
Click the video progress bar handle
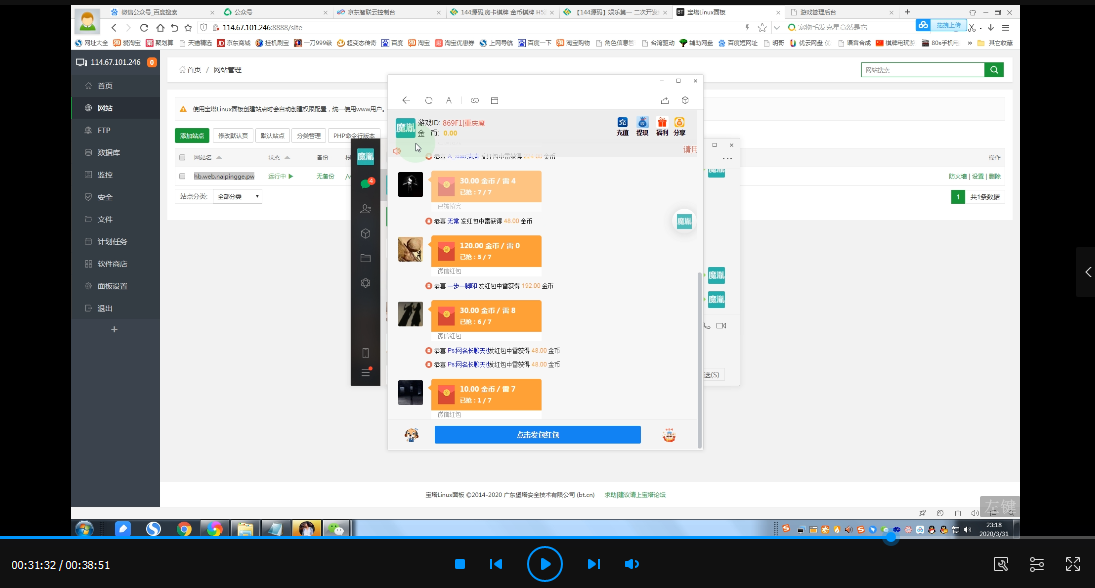click(889, 538)
